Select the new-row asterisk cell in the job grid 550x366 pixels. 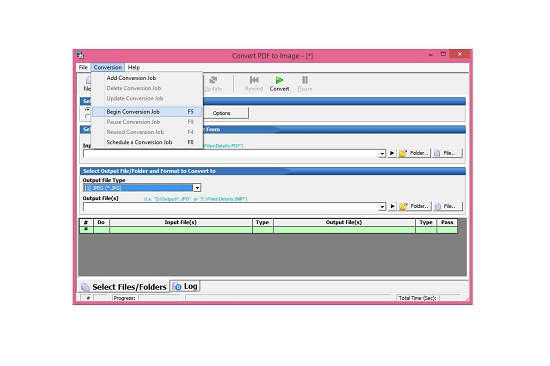point(86,230)
